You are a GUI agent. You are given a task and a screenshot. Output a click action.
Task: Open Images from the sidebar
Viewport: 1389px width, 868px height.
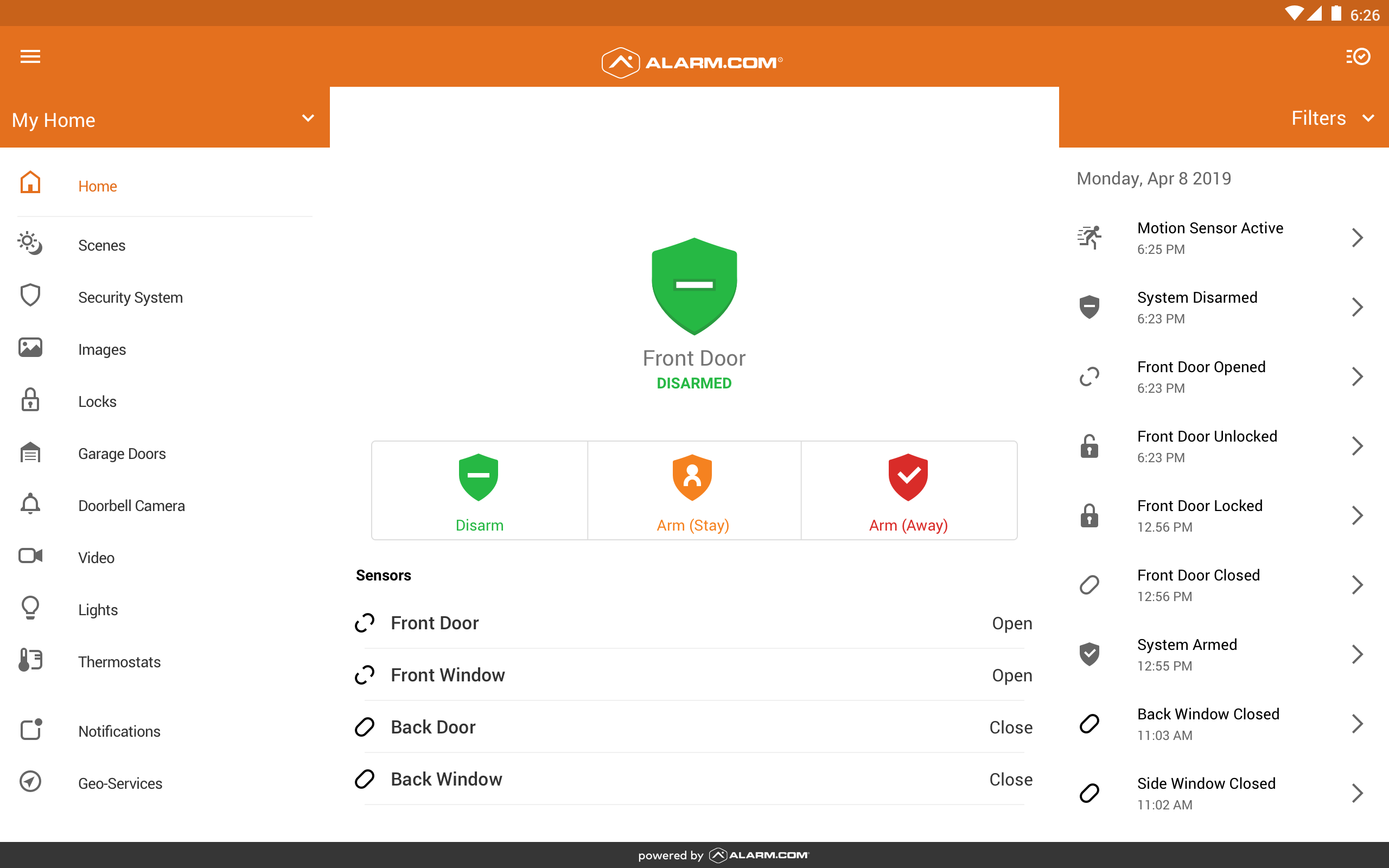(101, 349)
